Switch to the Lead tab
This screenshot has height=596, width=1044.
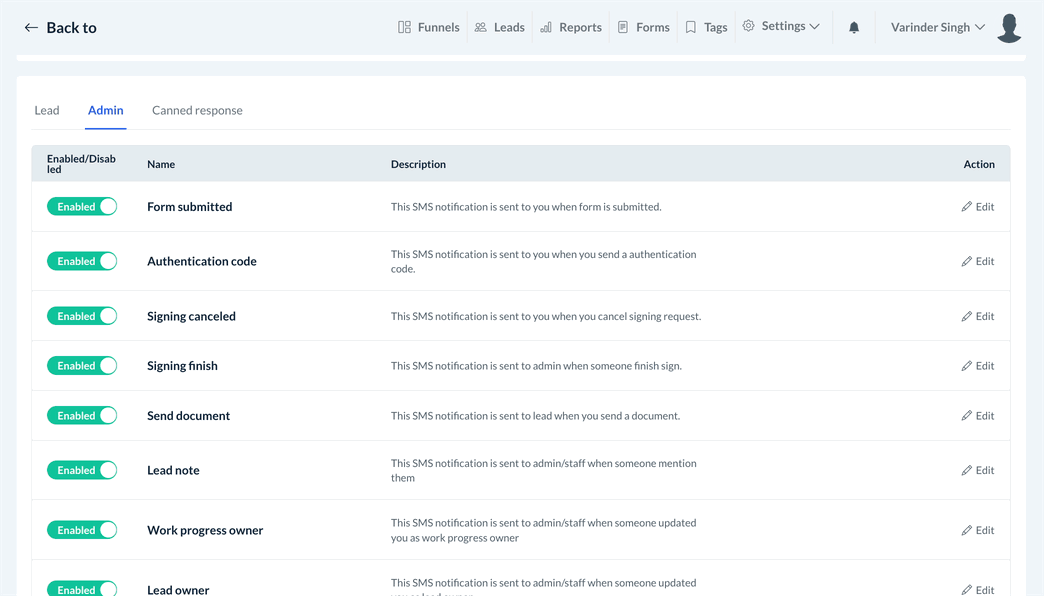pos(47,110)
